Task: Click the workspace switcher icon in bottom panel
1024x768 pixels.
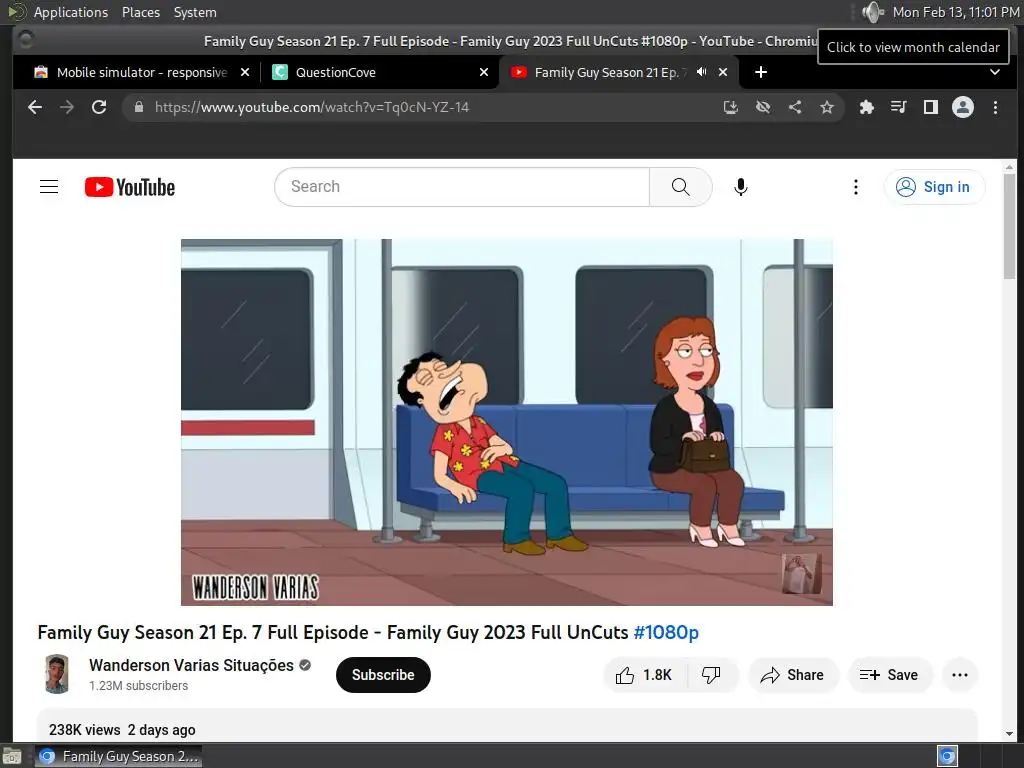Action: pyautogui.click(x=947, y=756)
